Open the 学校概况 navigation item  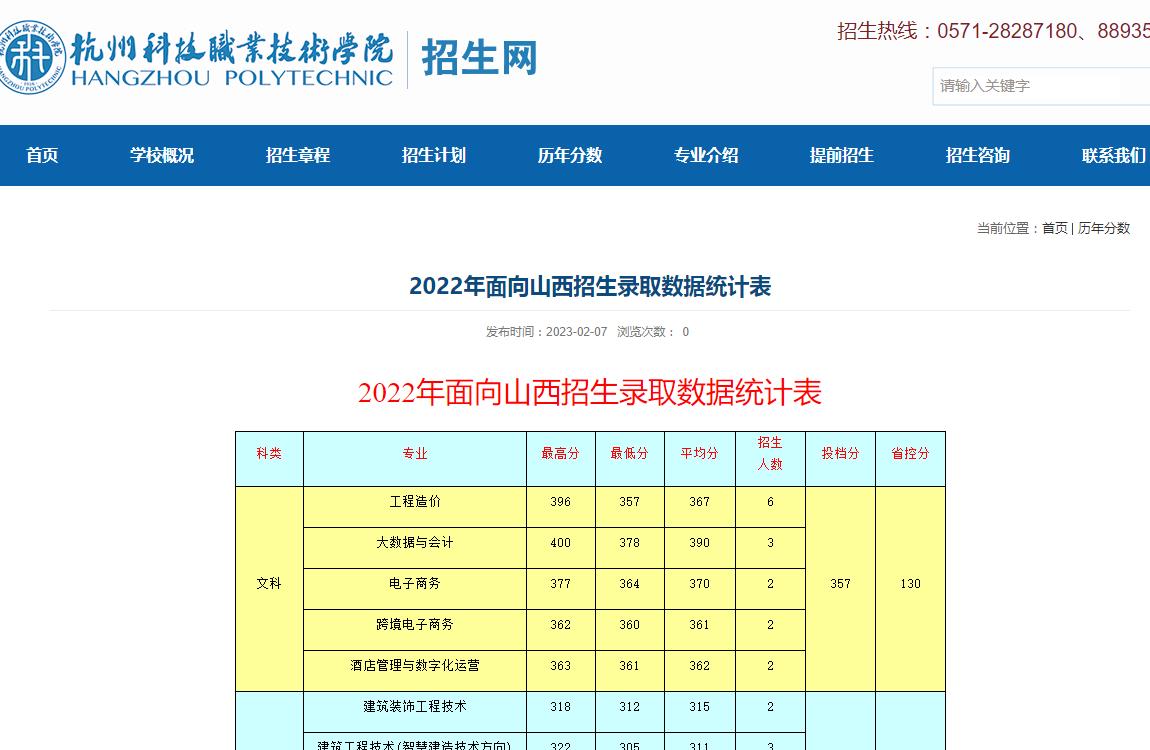tap(161, 155)
